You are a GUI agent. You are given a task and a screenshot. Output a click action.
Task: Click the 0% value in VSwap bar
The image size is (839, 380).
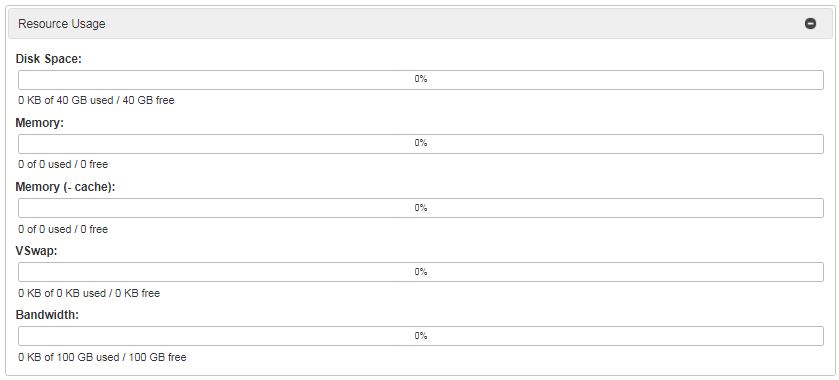click(x=421, y=272)
